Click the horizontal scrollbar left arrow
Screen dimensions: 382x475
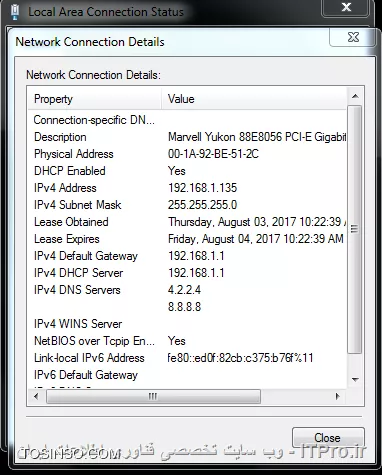point(36,396)
